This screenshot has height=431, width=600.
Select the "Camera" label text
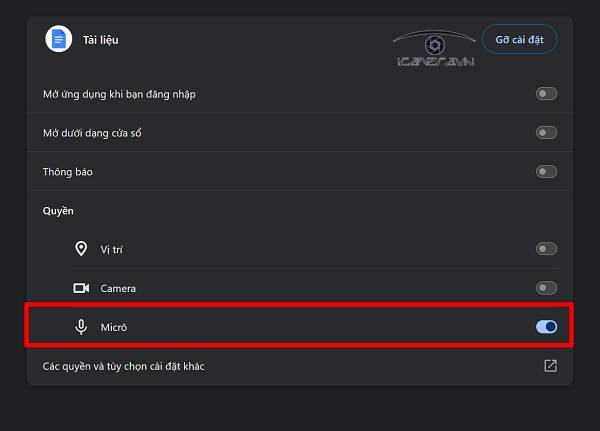(118, 288)
